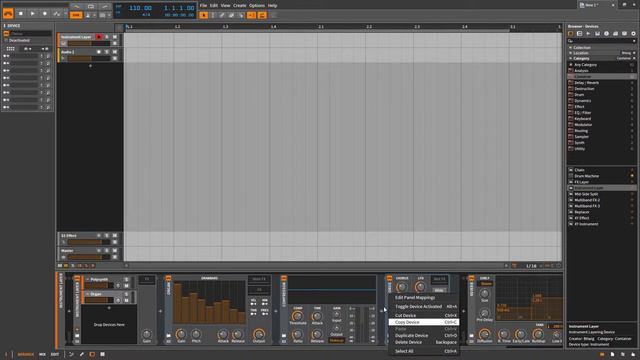Screen dimensions: 640x360
Task: Arm record on Audio 1 track
Action: tap(99, 52)
